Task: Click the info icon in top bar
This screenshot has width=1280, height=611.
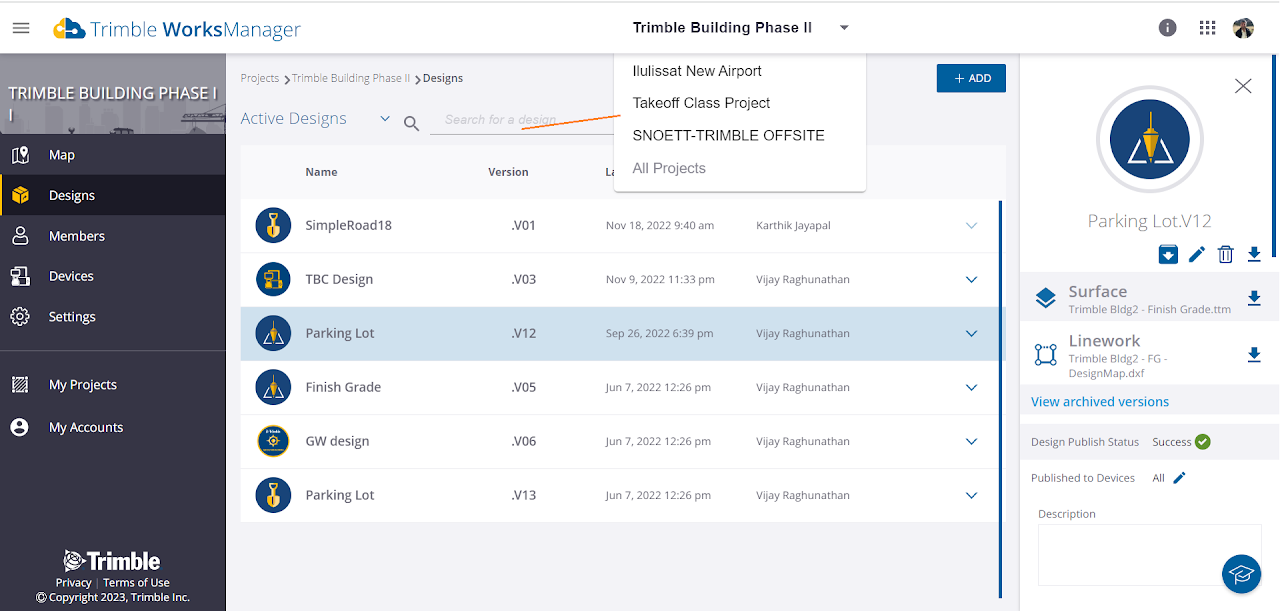Action: 1167,28
